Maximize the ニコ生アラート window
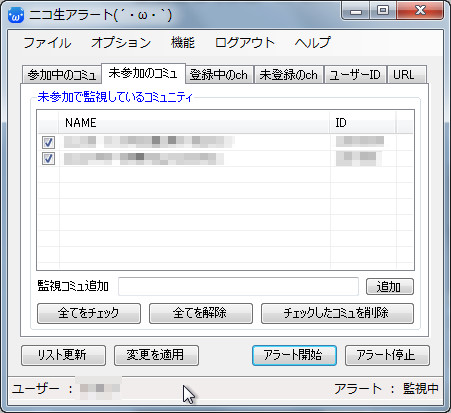451x413 pixels. [383, 11]
